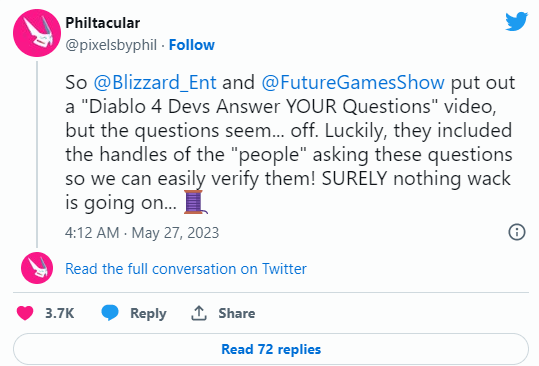Follow the @pixelsbyphil account
This screenshot has height=366, width=539.
pyautogui.click(x=191, y=45)
